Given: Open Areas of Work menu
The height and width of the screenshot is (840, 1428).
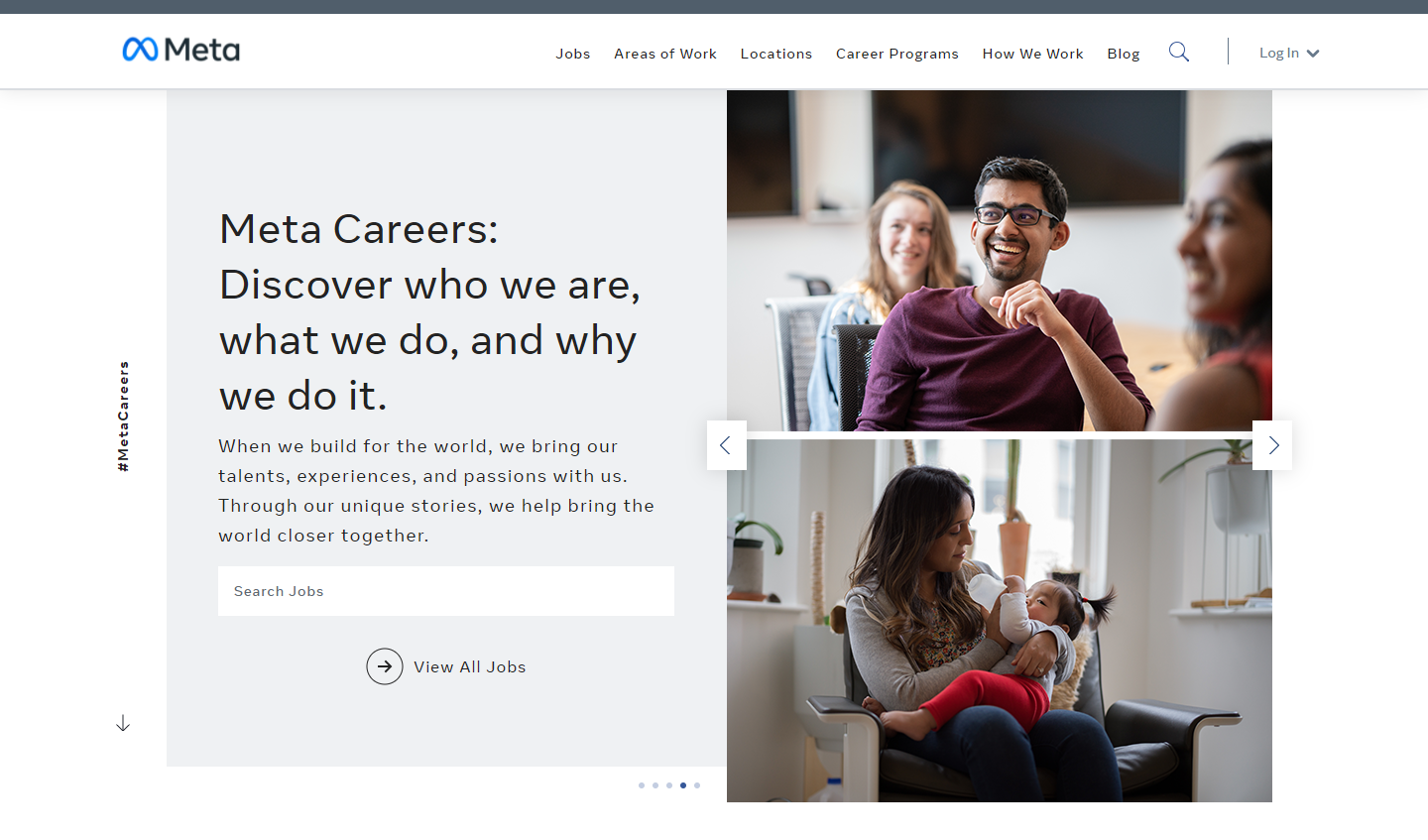Looking at the screenshot, I should [x=665, y=54].
